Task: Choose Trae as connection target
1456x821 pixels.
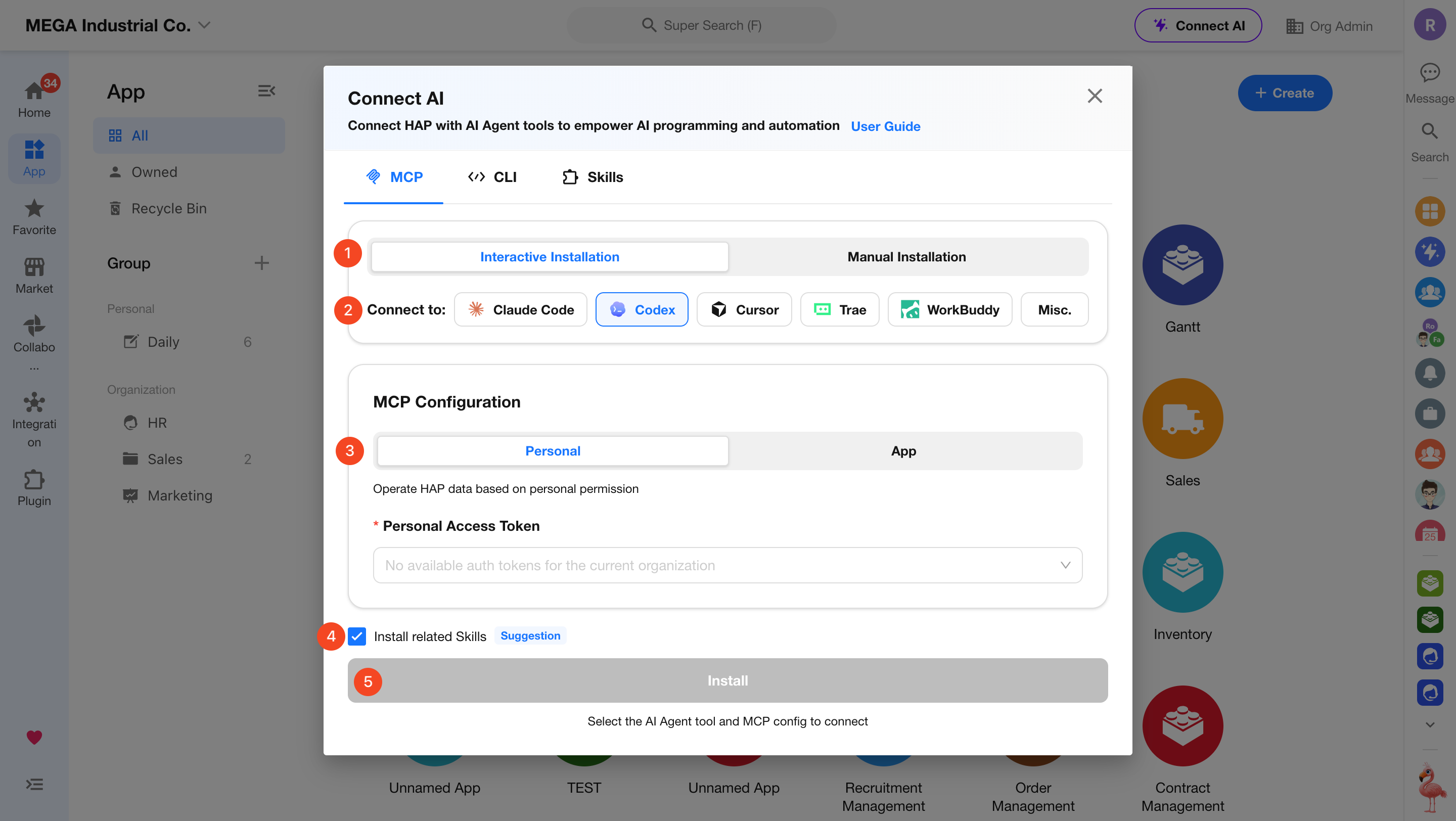Action: 839,309
